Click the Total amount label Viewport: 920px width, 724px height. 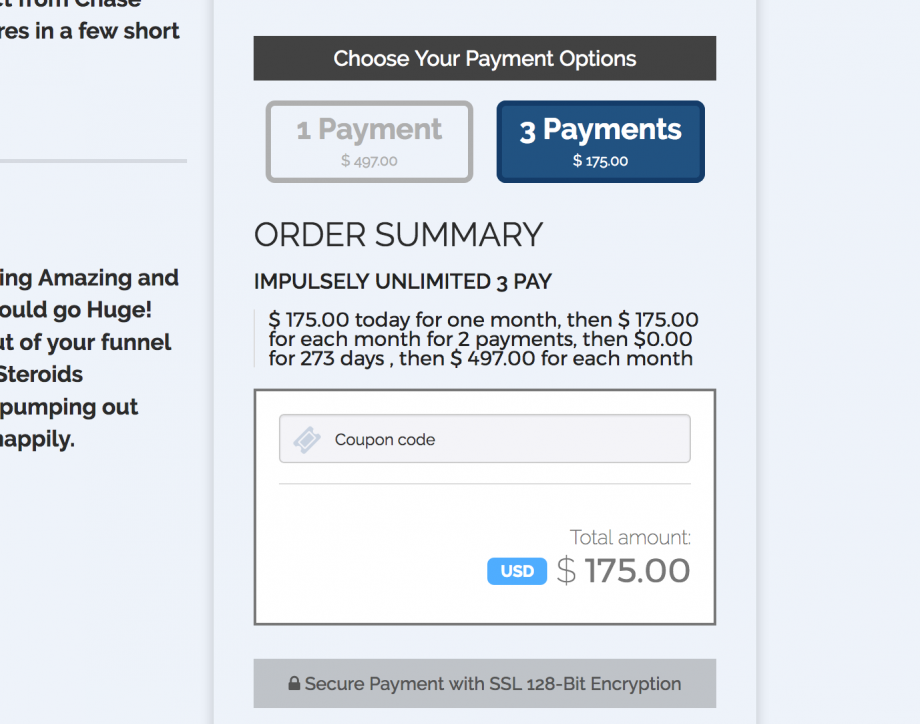point(630,538)
